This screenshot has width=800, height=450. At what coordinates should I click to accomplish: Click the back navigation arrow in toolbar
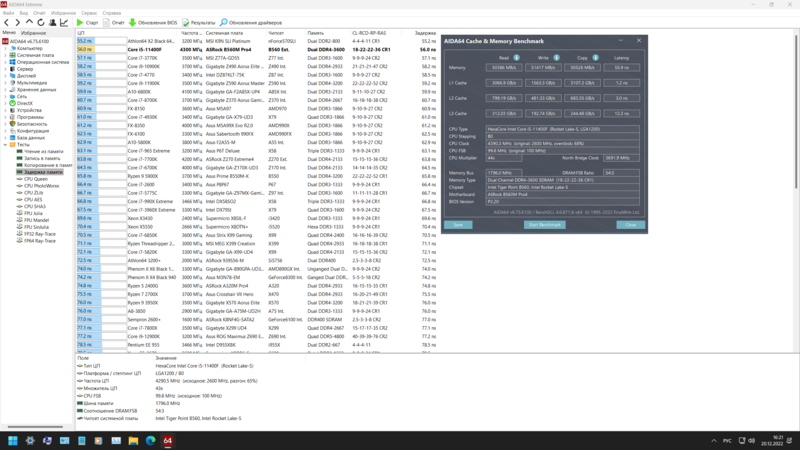[x=7, y=22]
